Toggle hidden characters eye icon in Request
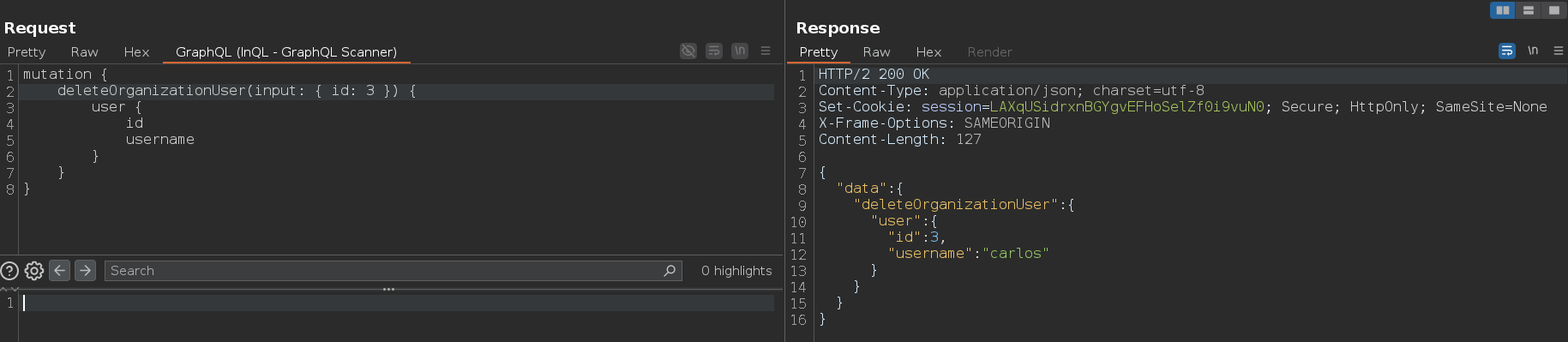This screenshot has height=342, width=1568. pyautogui.click(x=688, y=51)
